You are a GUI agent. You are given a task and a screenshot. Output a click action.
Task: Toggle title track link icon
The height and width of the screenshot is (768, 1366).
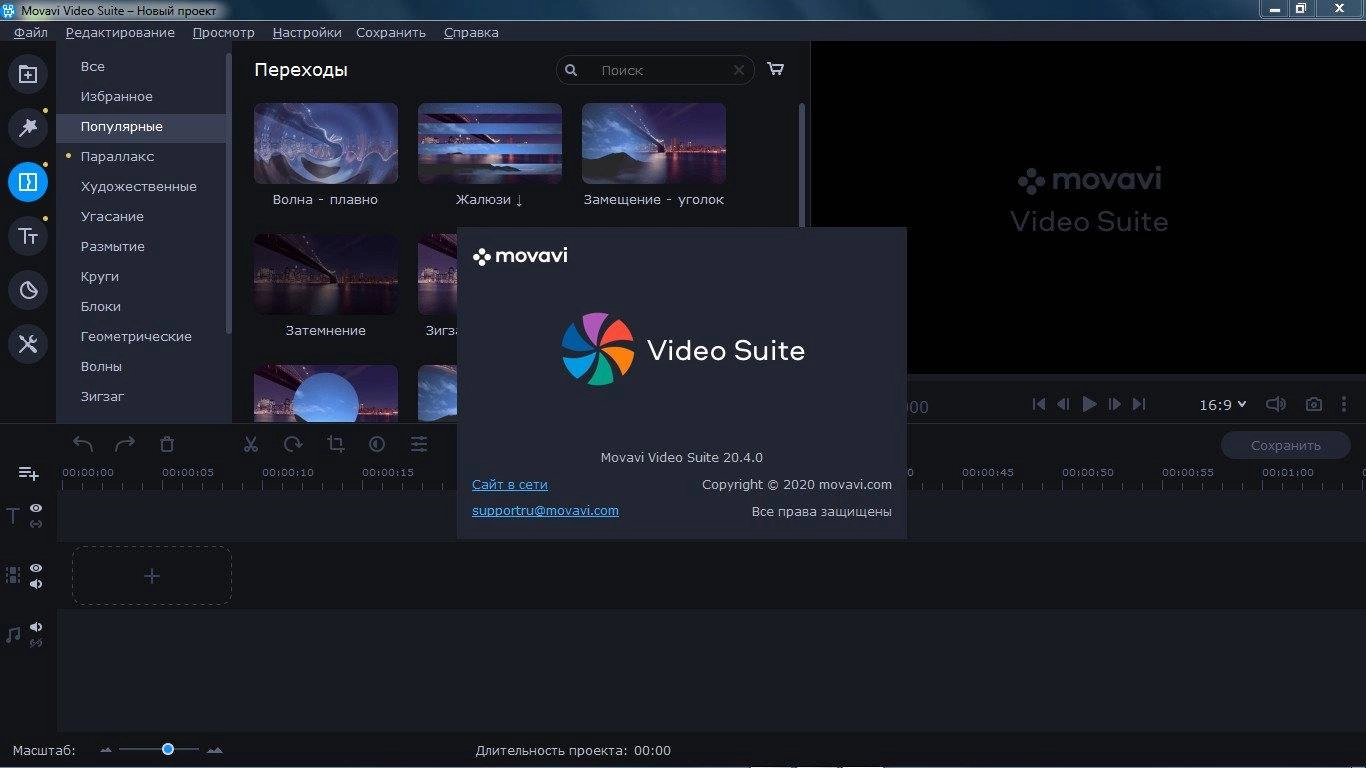tap(36, 524)
